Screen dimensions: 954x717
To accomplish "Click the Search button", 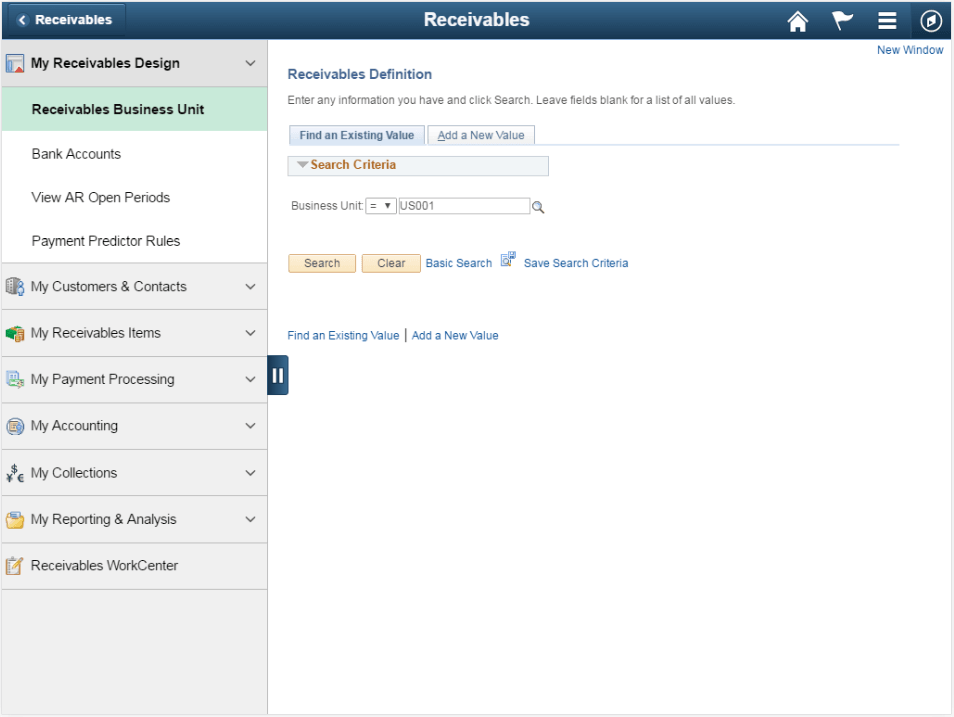I will click(x=321, y=263).
